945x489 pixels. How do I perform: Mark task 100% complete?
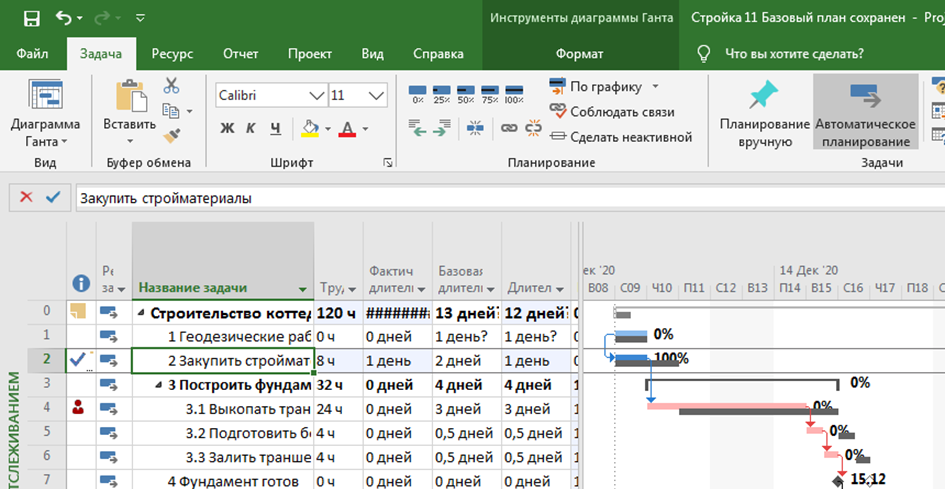click(514, 95)
